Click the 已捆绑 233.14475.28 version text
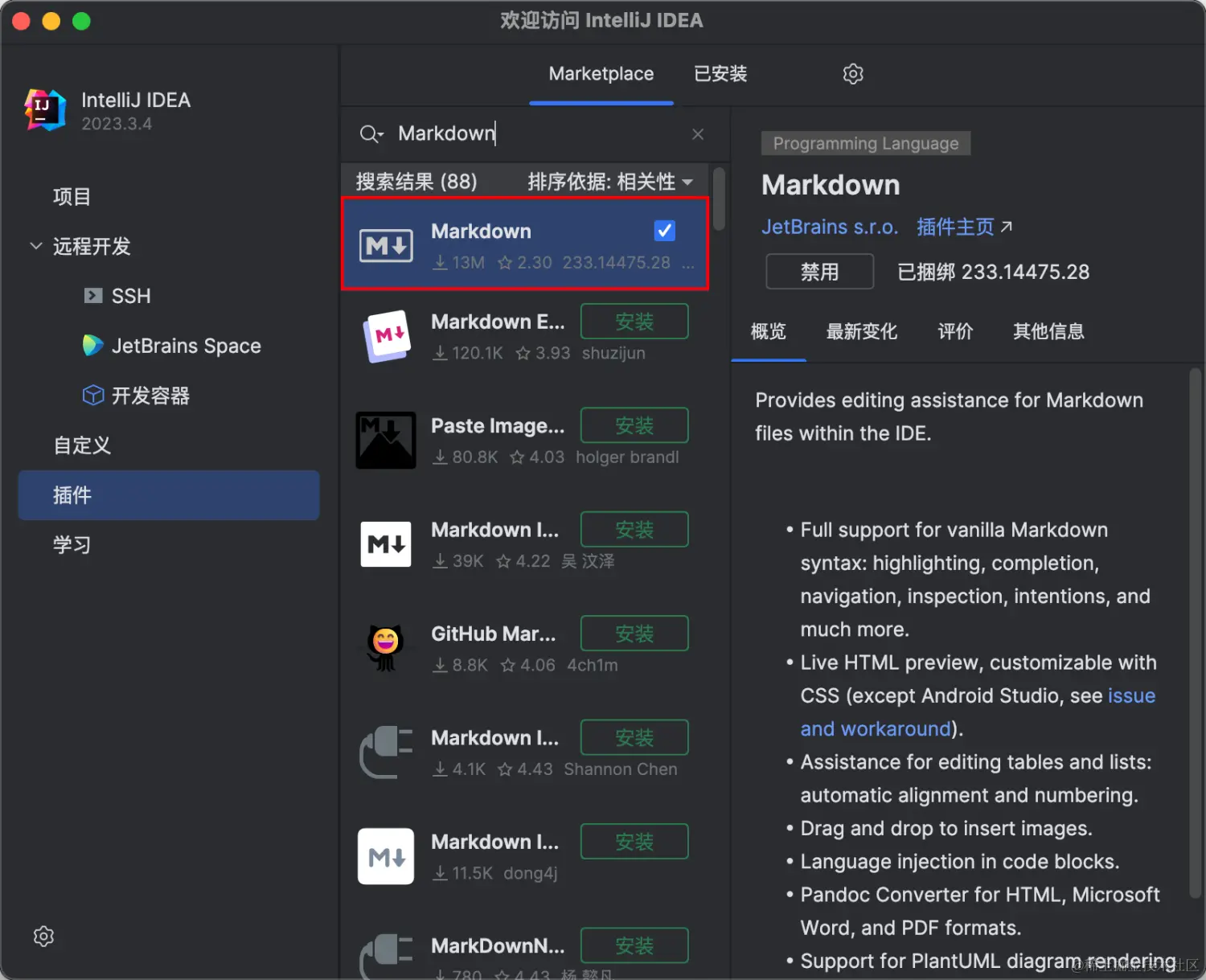Viewport: 1206px width, 980px height. coord(994,272)
